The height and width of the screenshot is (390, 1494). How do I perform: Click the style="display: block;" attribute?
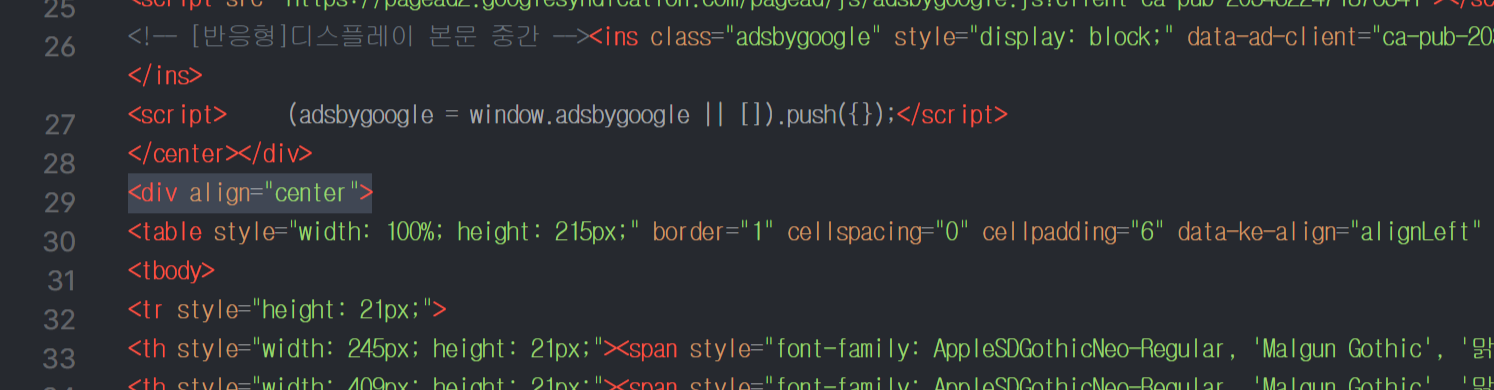click(1033, 37)
